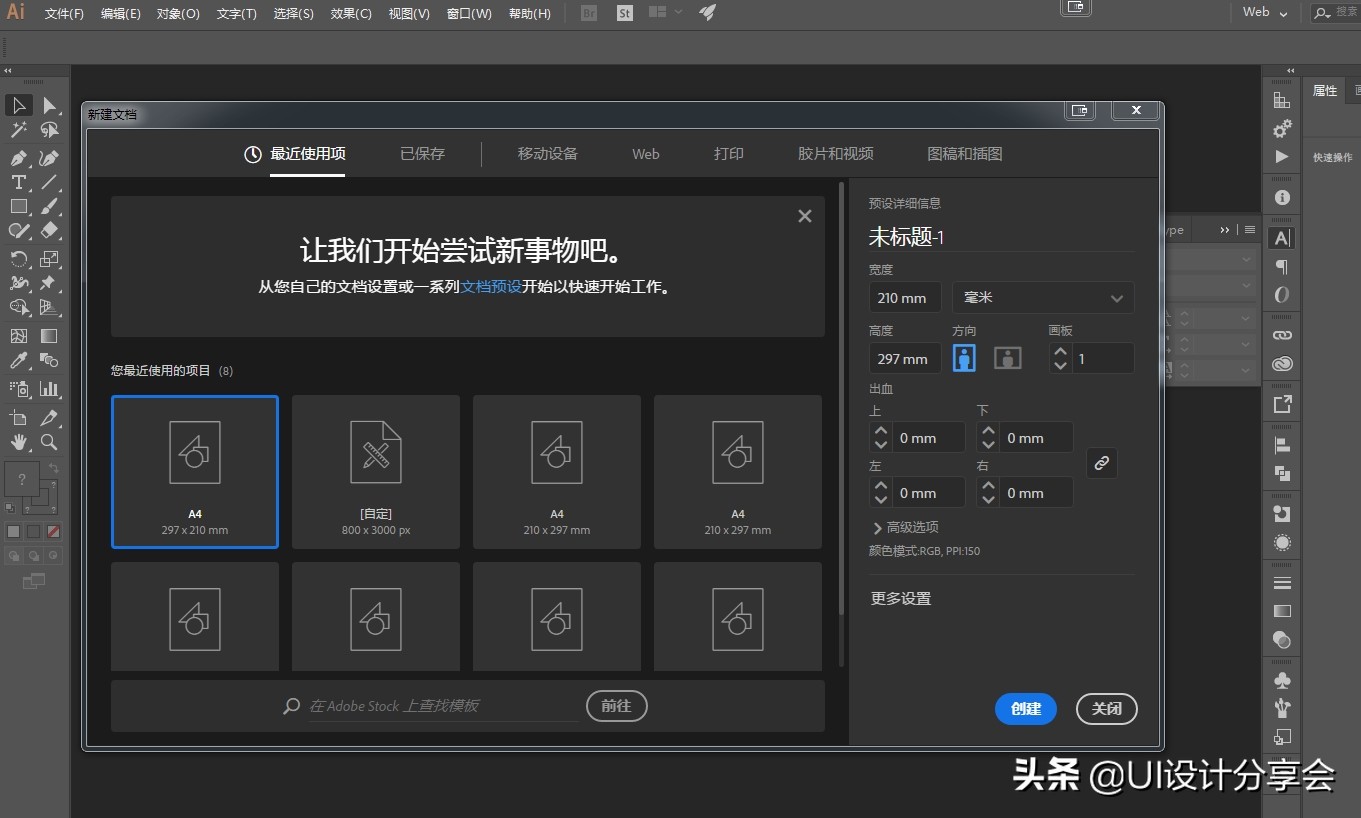Screen dimensions: 1361x818
Task: Select the Type tool
Action: [18, 182]
